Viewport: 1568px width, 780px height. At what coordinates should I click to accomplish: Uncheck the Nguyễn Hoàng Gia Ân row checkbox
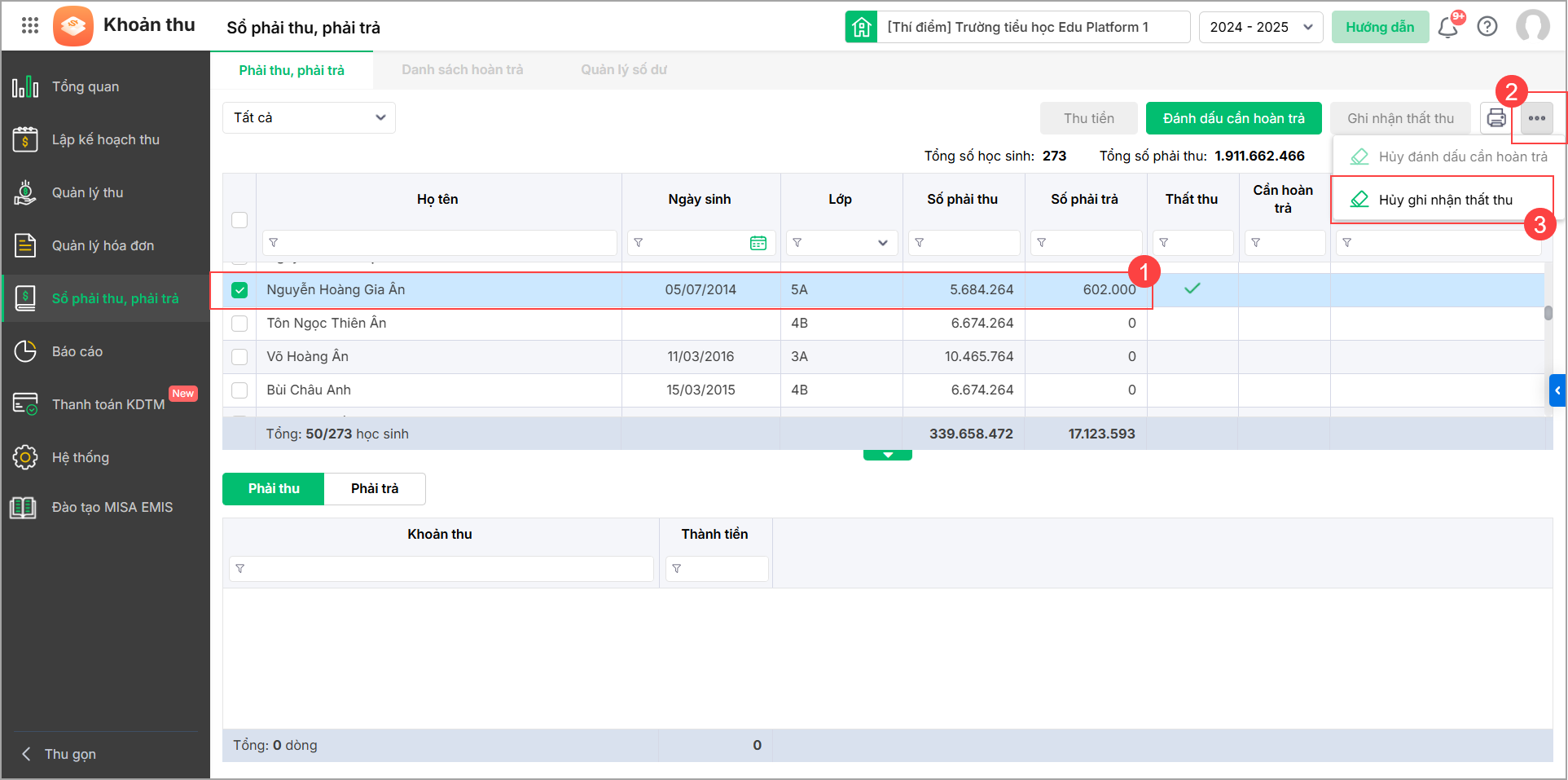239,290
